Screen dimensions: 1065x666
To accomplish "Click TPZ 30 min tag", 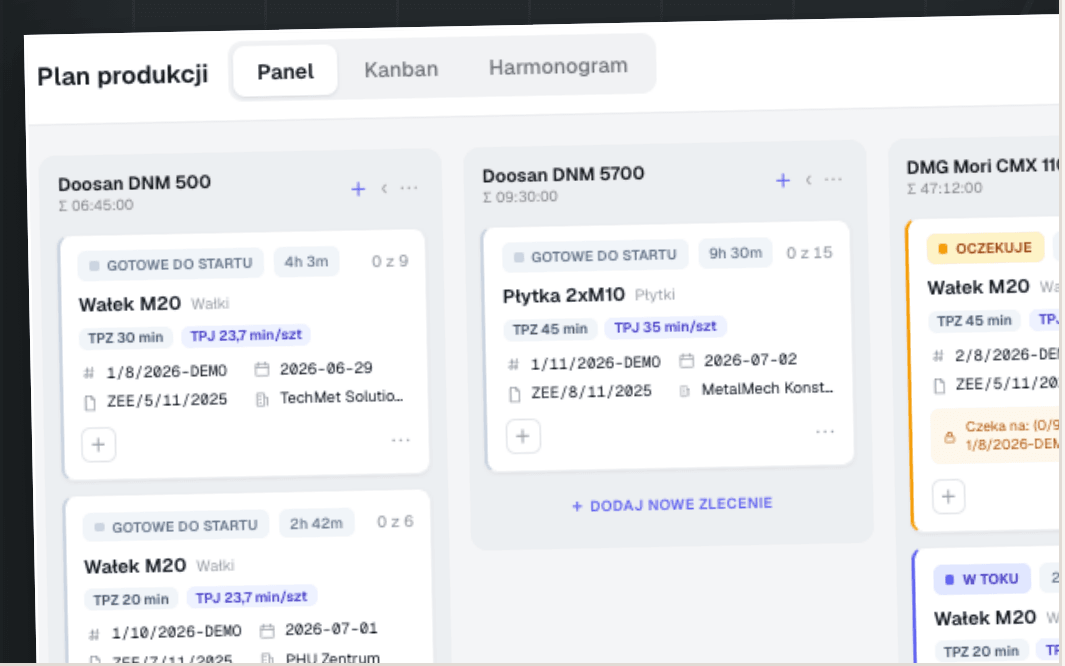I will click(126, 337).
